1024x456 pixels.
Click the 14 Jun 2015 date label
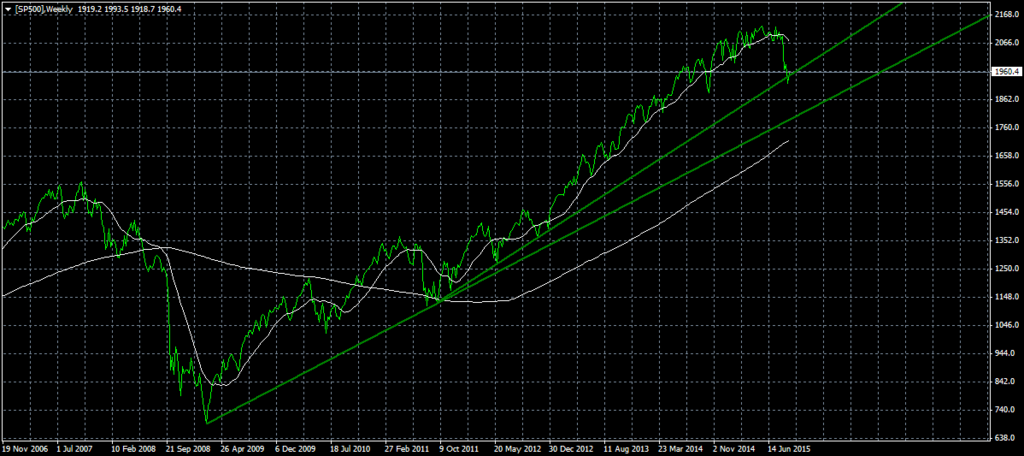click(x=789, y=449)
